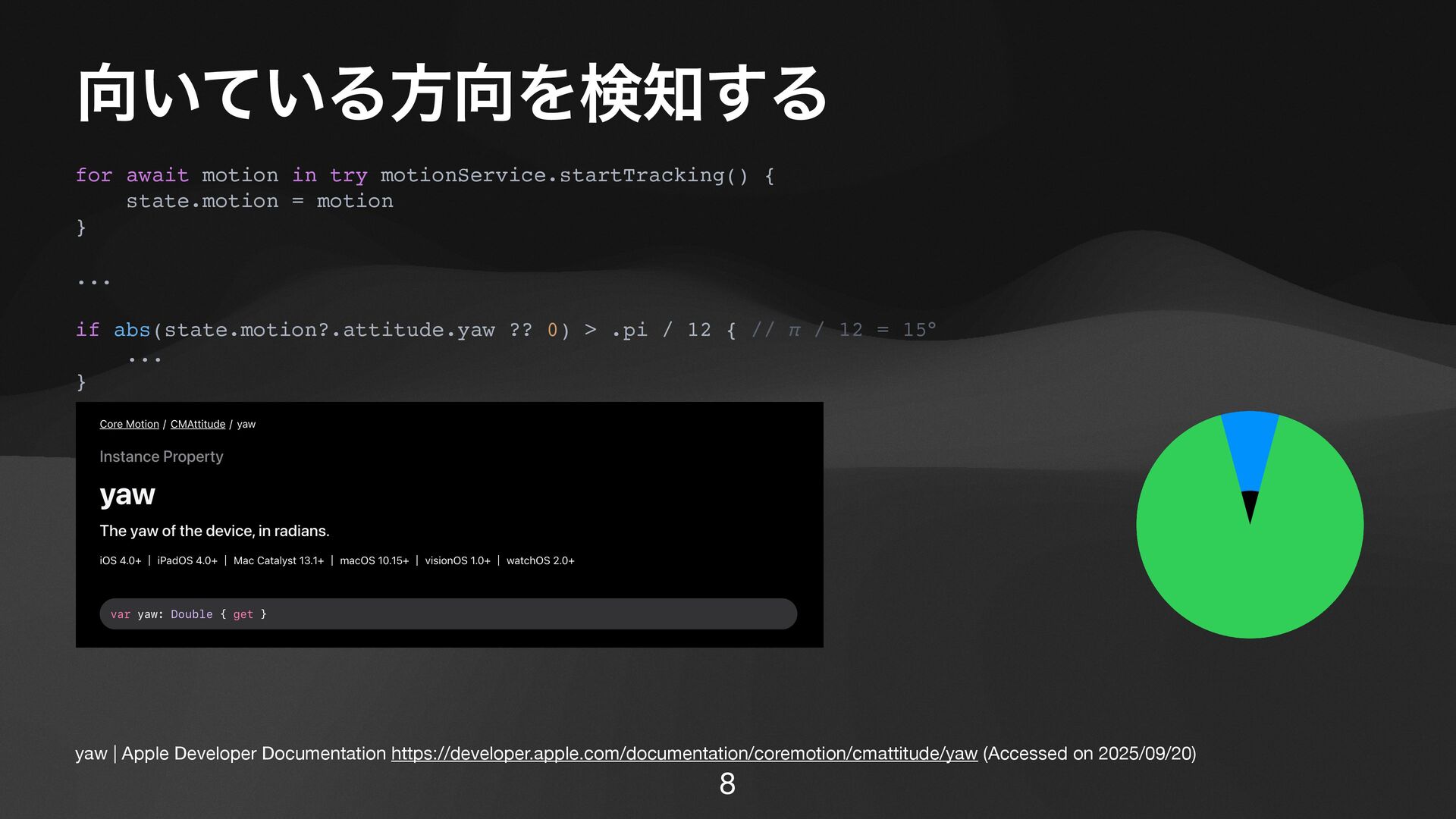The image size is (1456, 819).
Task: Click the motionService.startTracking() code text
Action: tap(564, 175)
